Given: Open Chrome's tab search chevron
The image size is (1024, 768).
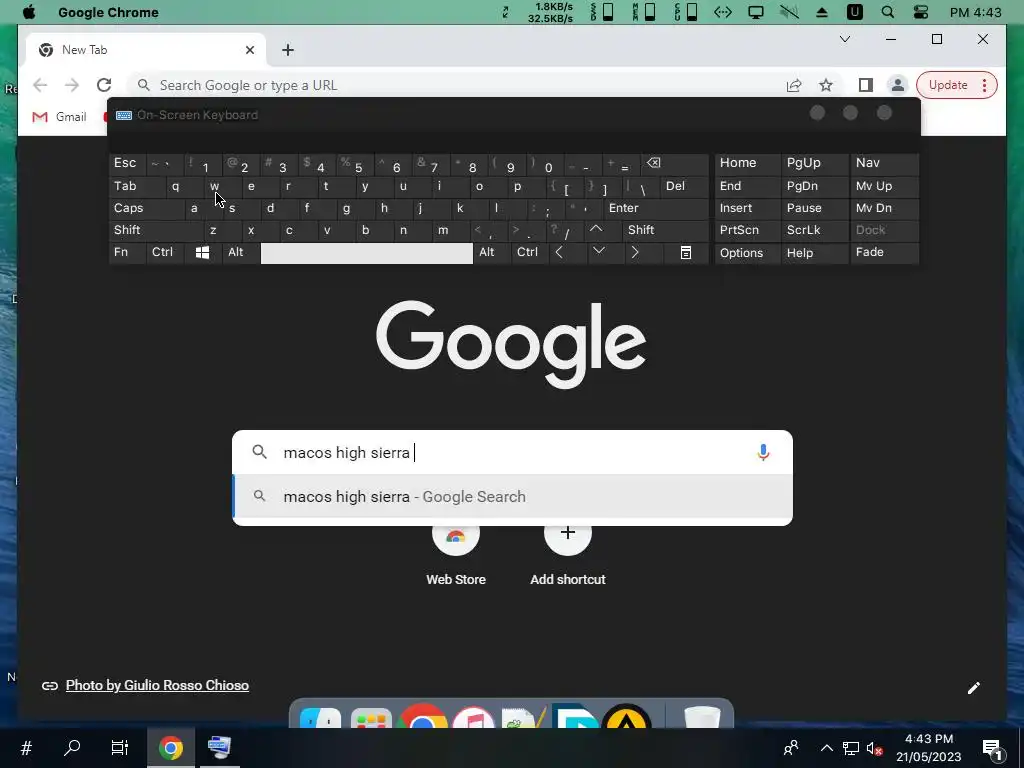Looking at the screenshot, I should pos(844,39).
